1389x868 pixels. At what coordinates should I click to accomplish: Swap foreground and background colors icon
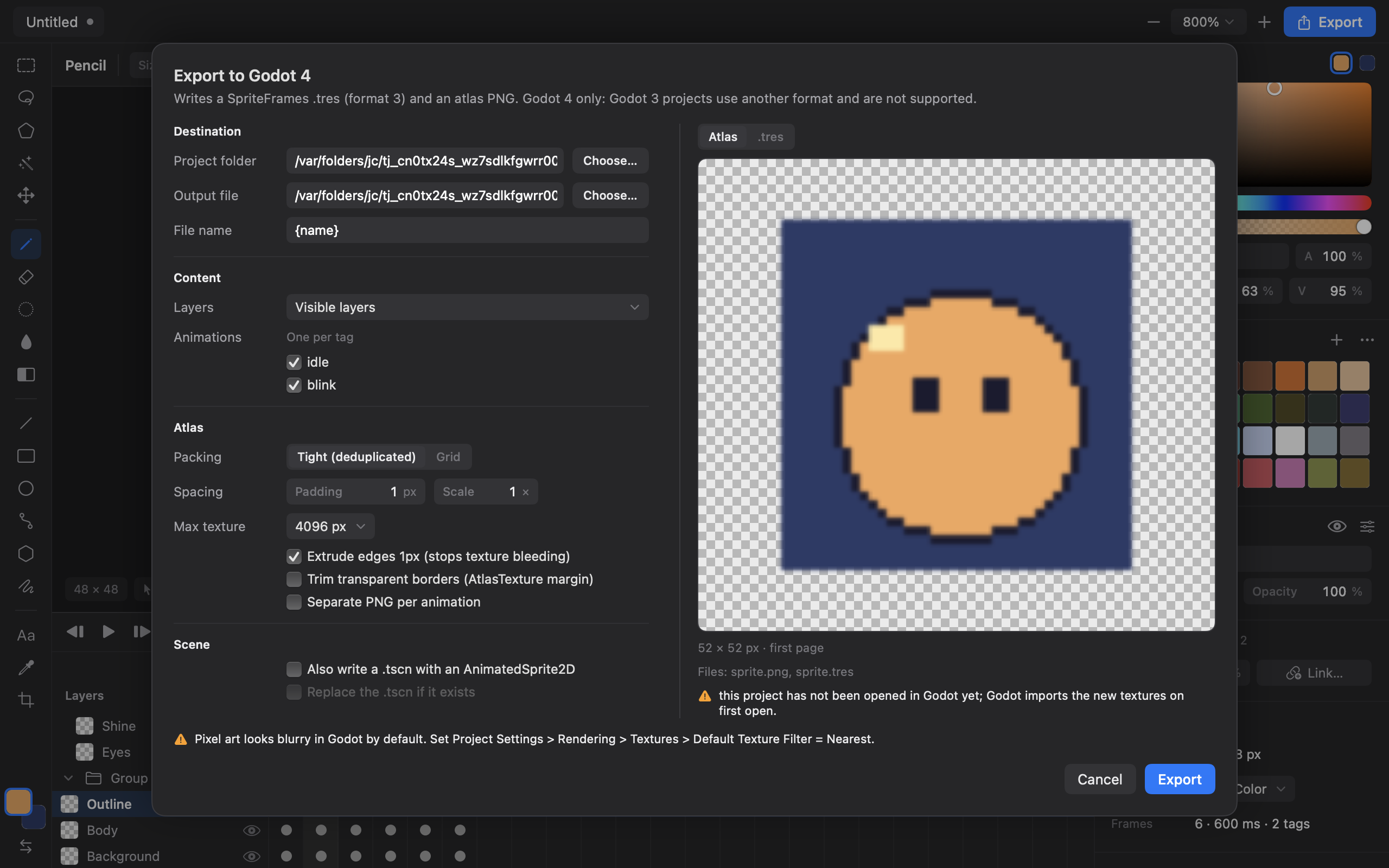coord(26,846)
